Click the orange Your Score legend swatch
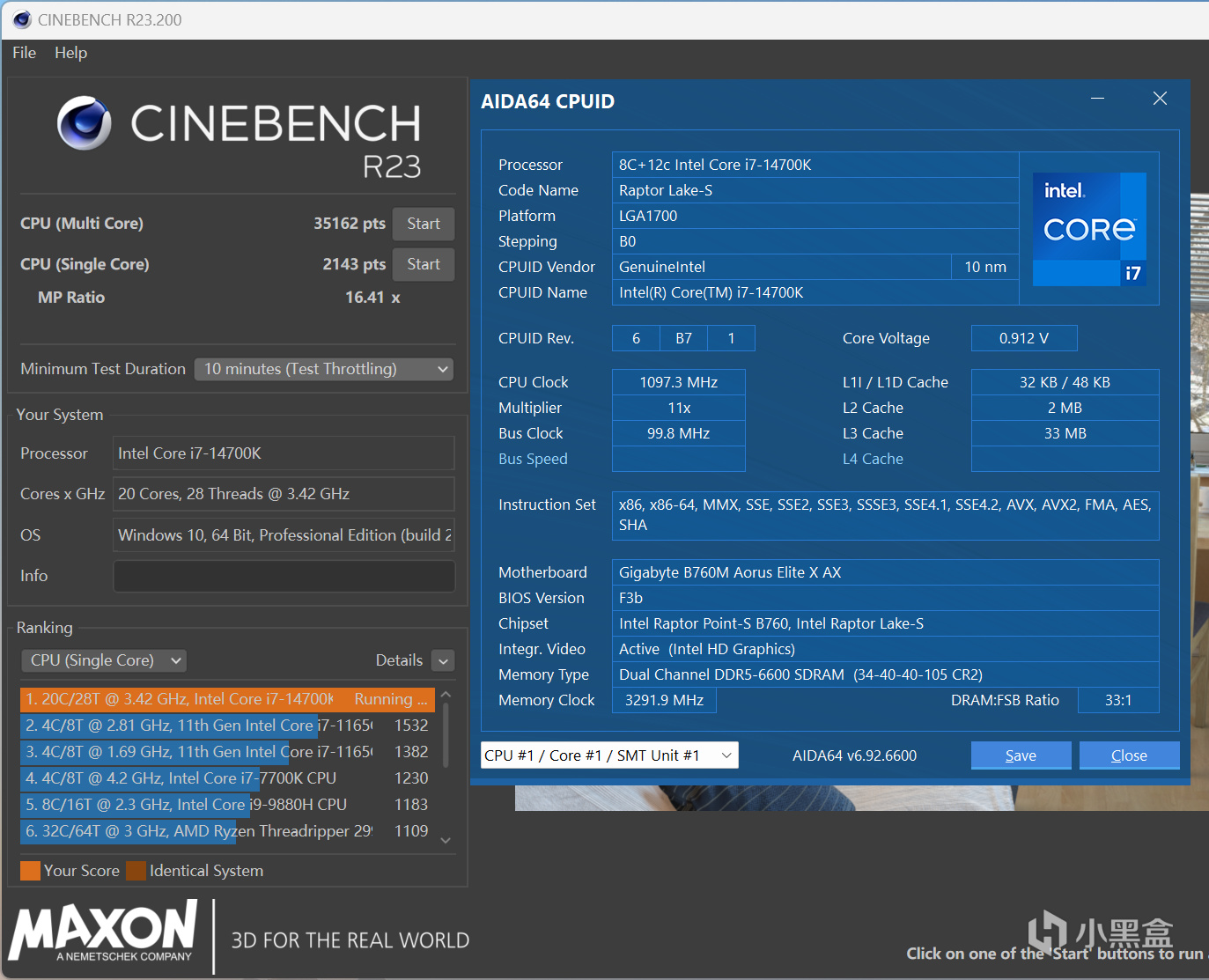 pos(30,871)
